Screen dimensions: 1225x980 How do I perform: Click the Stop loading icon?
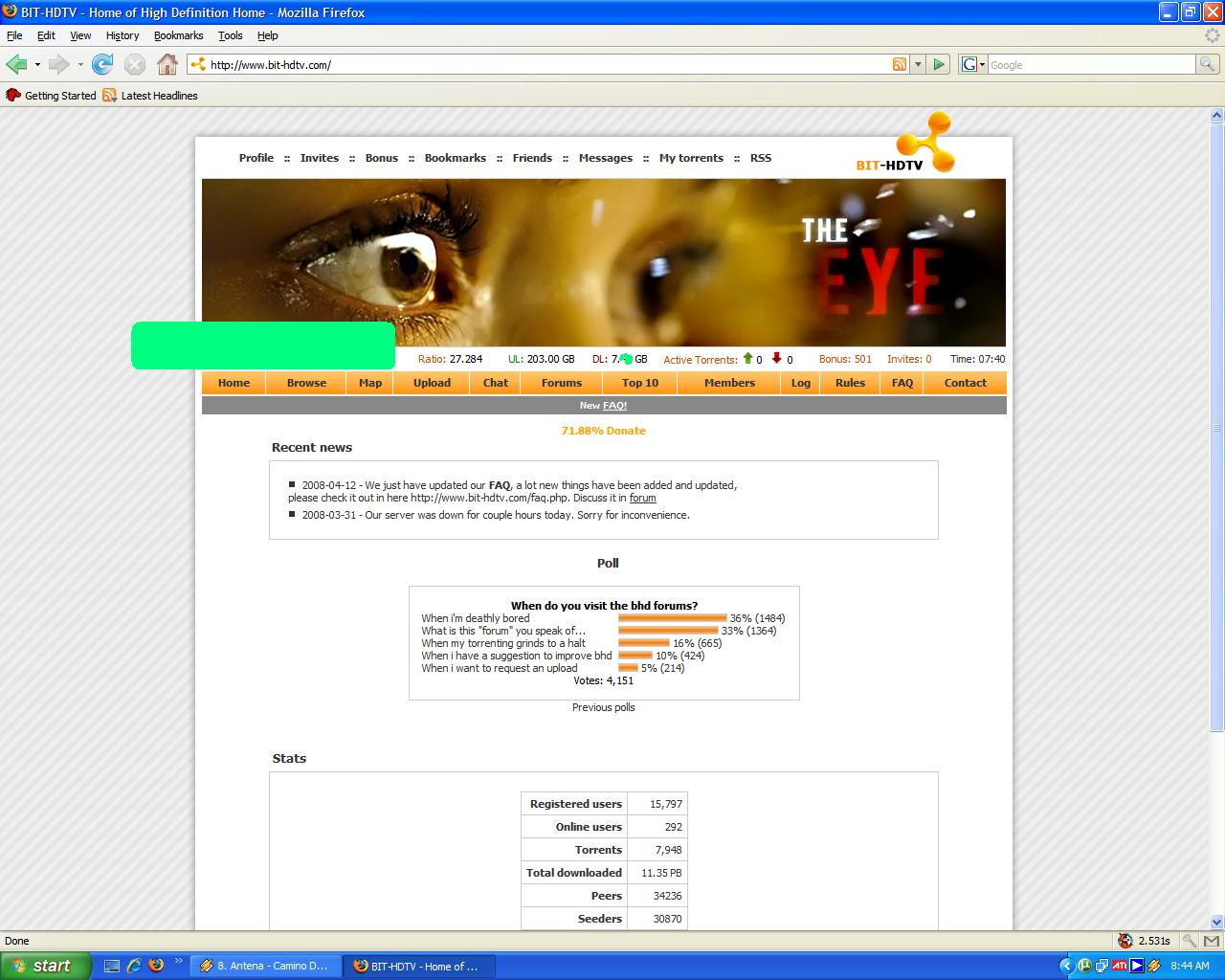pyautogui.click(x=135, y=64)
